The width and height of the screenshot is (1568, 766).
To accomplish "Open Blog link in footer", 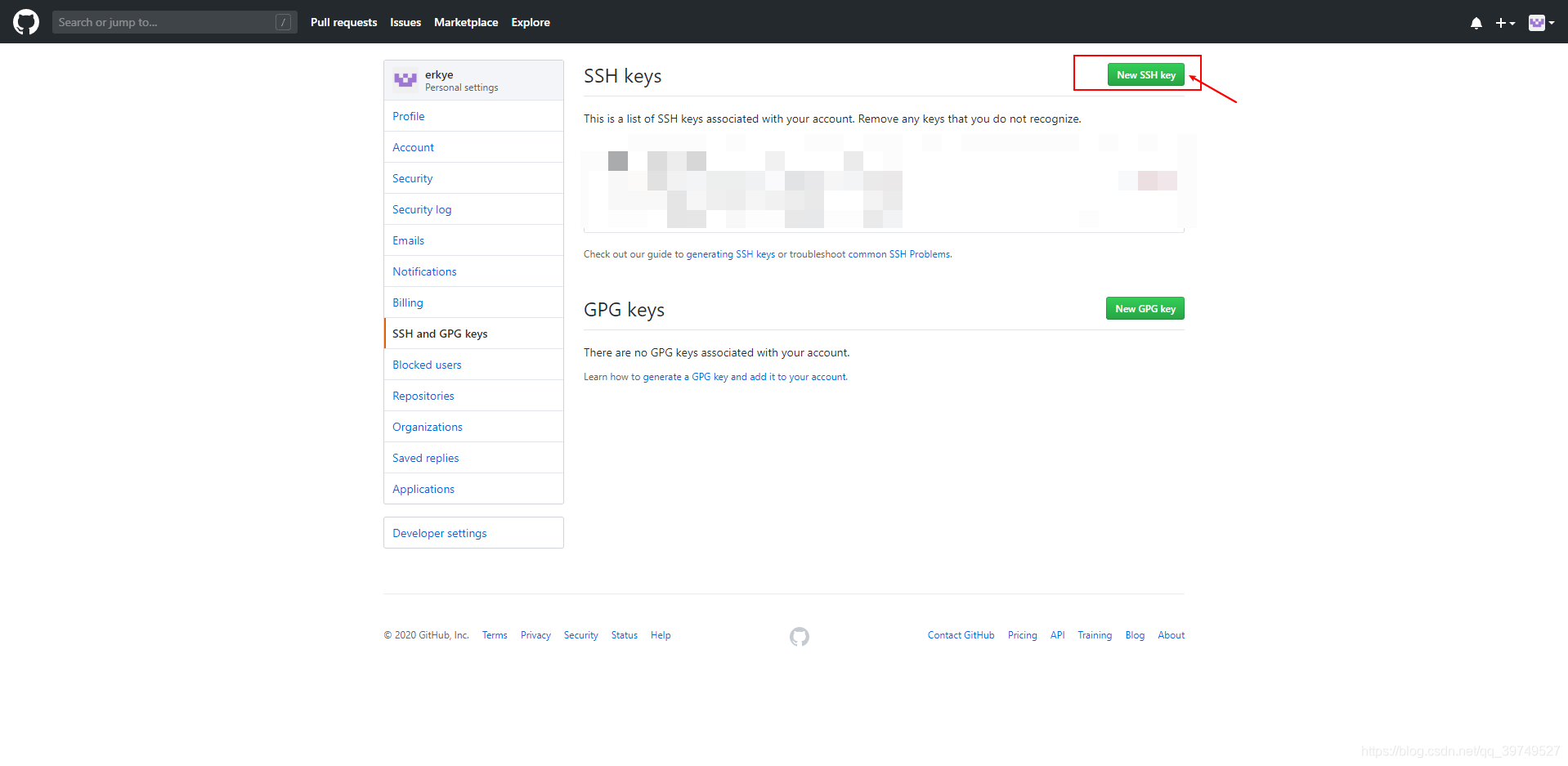I will (1135, 635).
